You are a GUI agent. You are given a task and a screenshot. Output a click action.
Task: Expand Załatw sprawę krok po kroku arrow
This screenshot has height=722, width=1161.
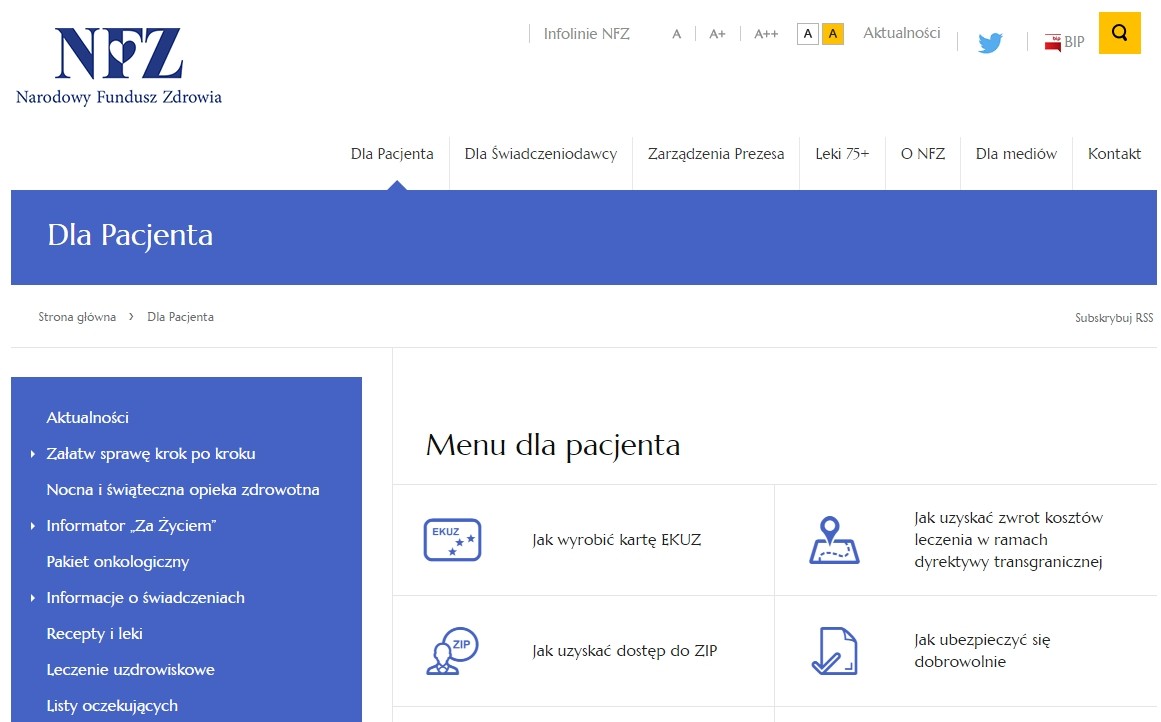[33, 454]
